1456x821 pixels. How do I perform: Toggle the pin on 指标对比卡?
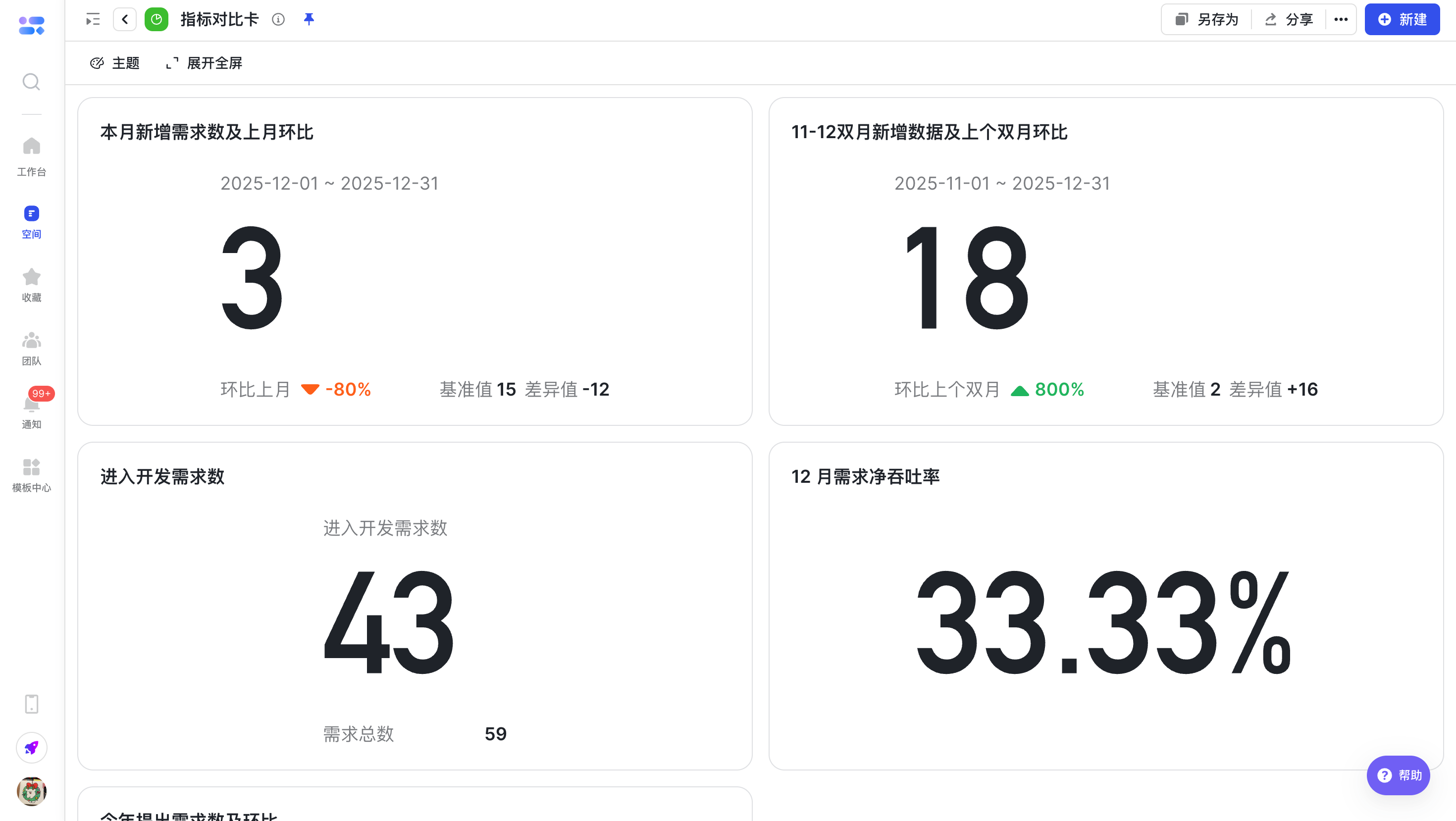[309, 20]
